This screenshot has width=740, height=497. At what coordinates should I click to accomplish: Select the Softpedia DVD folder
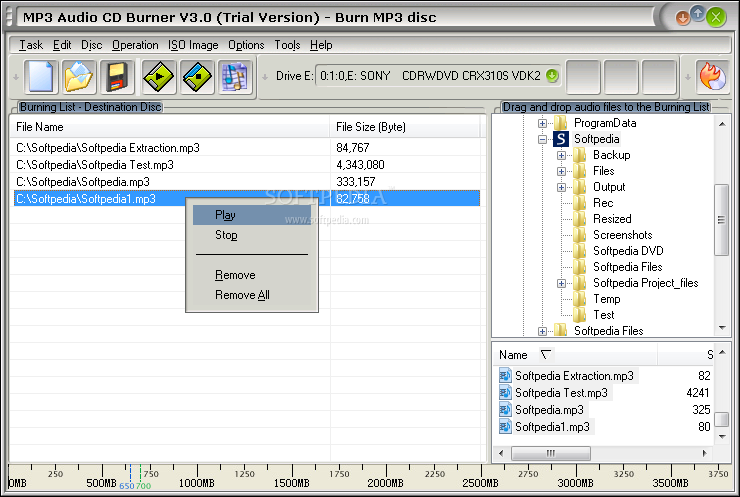628,251
